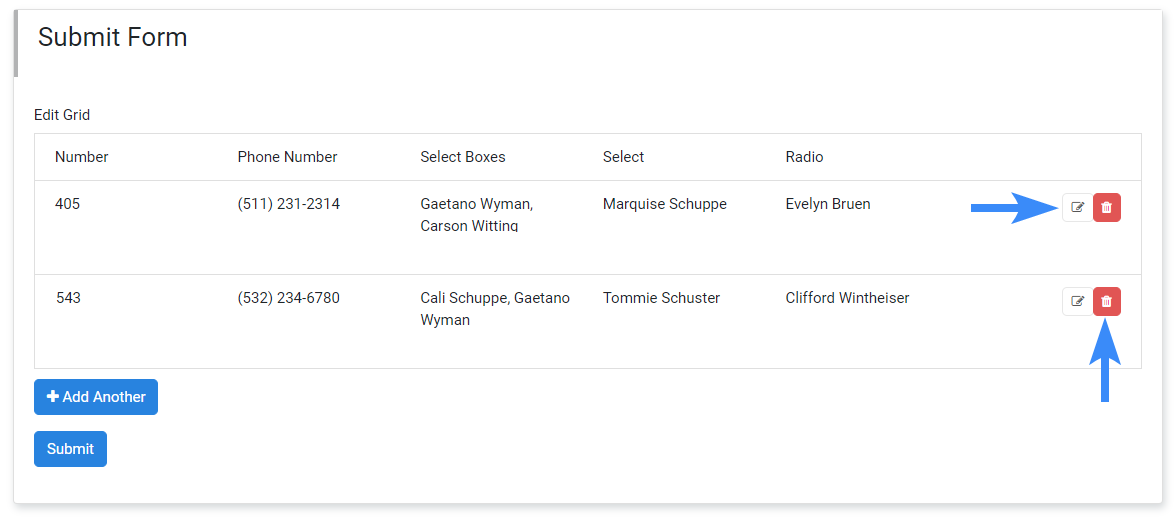Image resolution: width=1176 pixels, height=517 pixels.
Task: Click the Select Boxes column header
Action: tap(463, 157)
